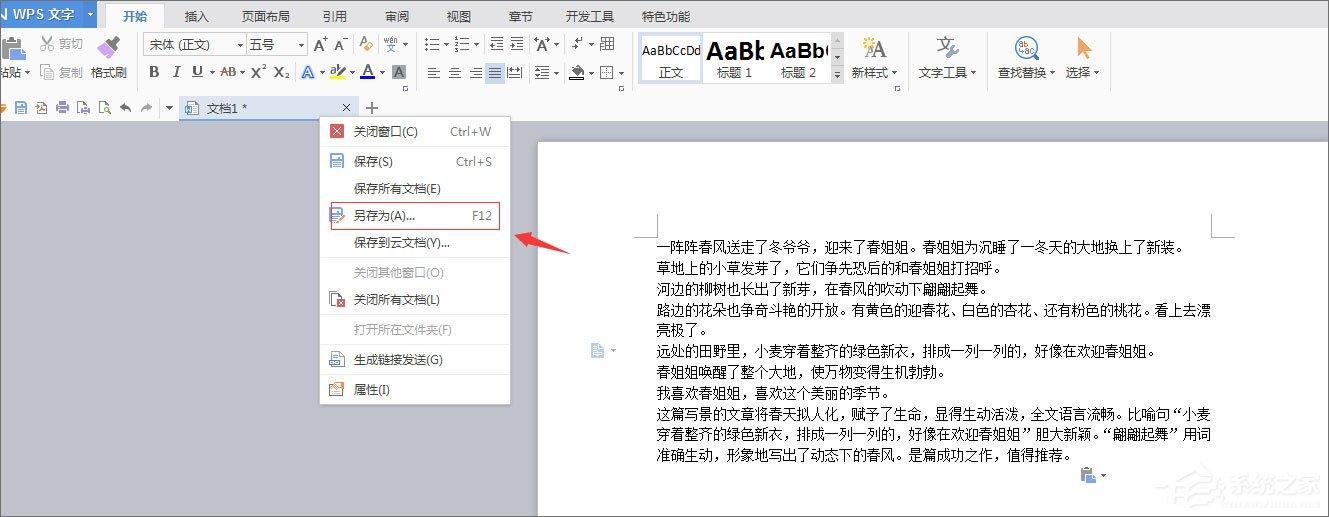
Task: Click the font color A swatch
Action: 368,72
